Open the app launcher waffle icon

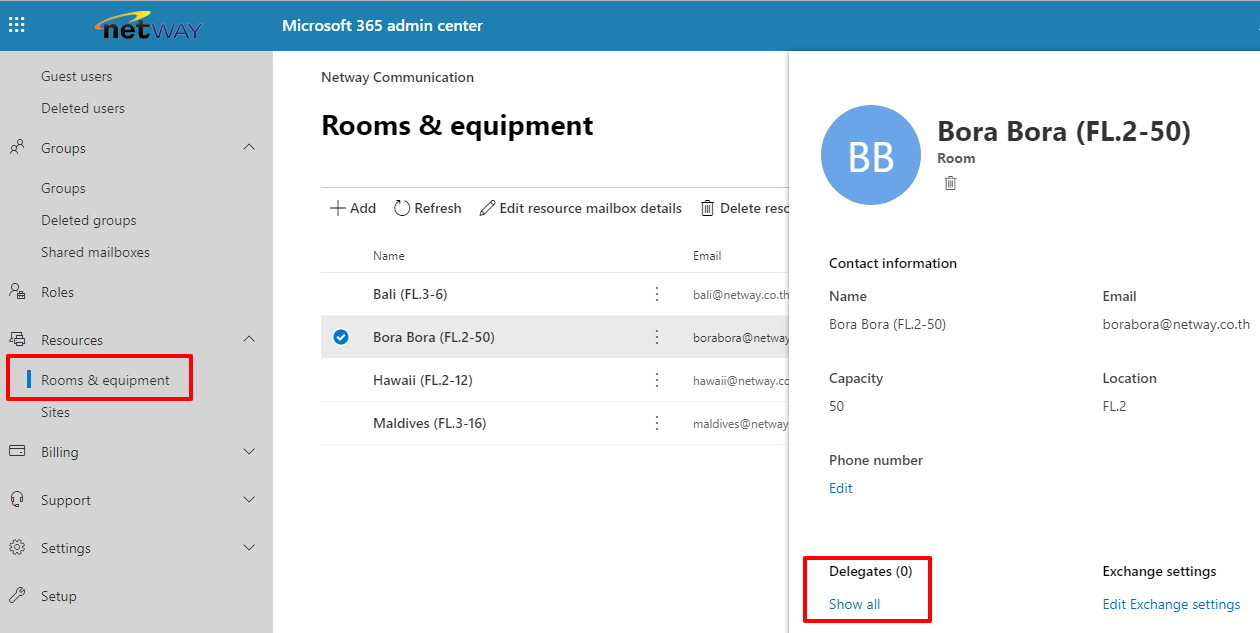pos(17,25)
